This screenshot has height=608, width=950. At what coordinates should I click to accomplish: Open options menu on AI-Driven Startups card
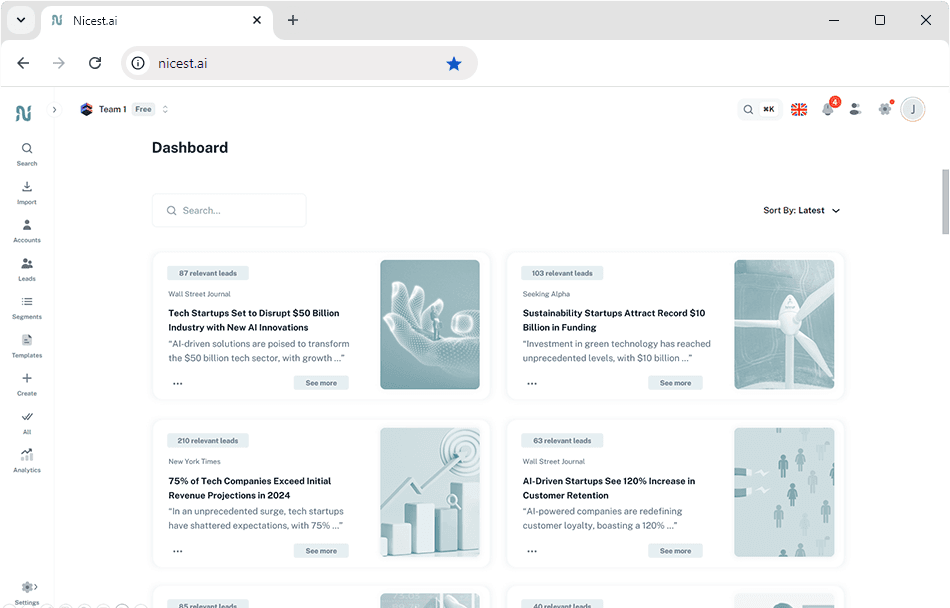(x=532, y=551)
